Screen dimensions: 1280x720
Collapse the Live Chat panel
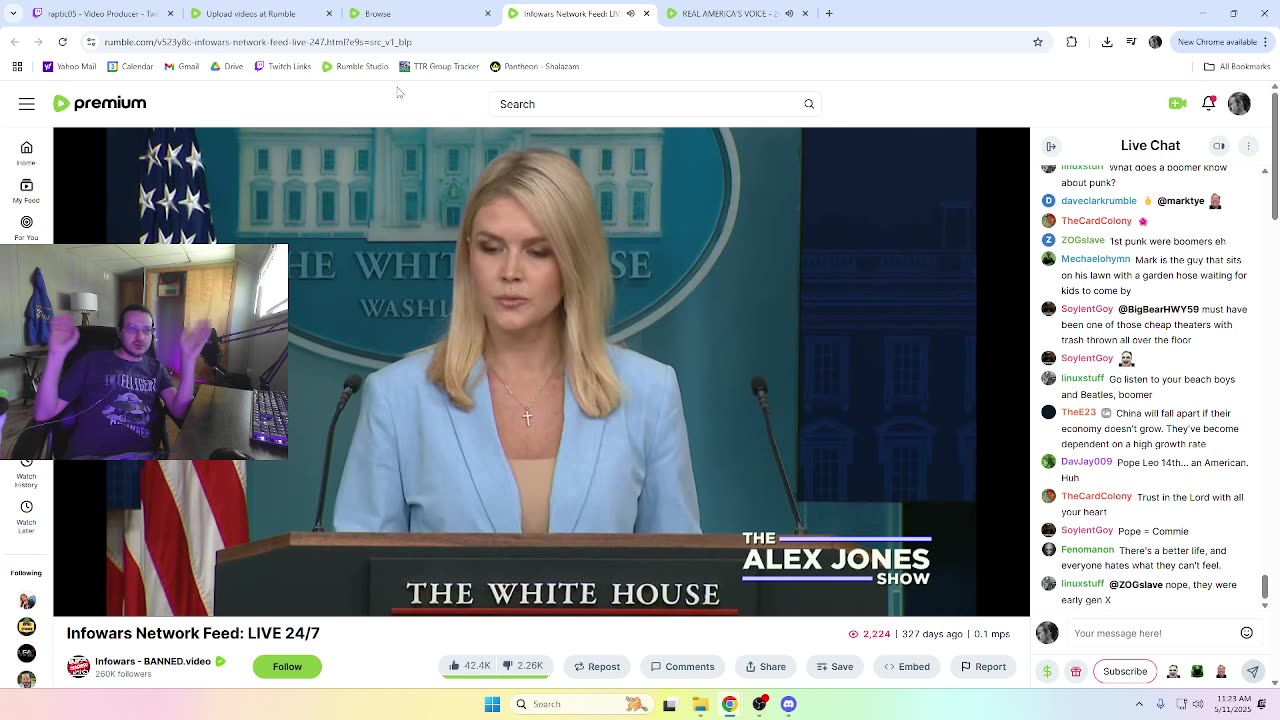coord(1050,146)
